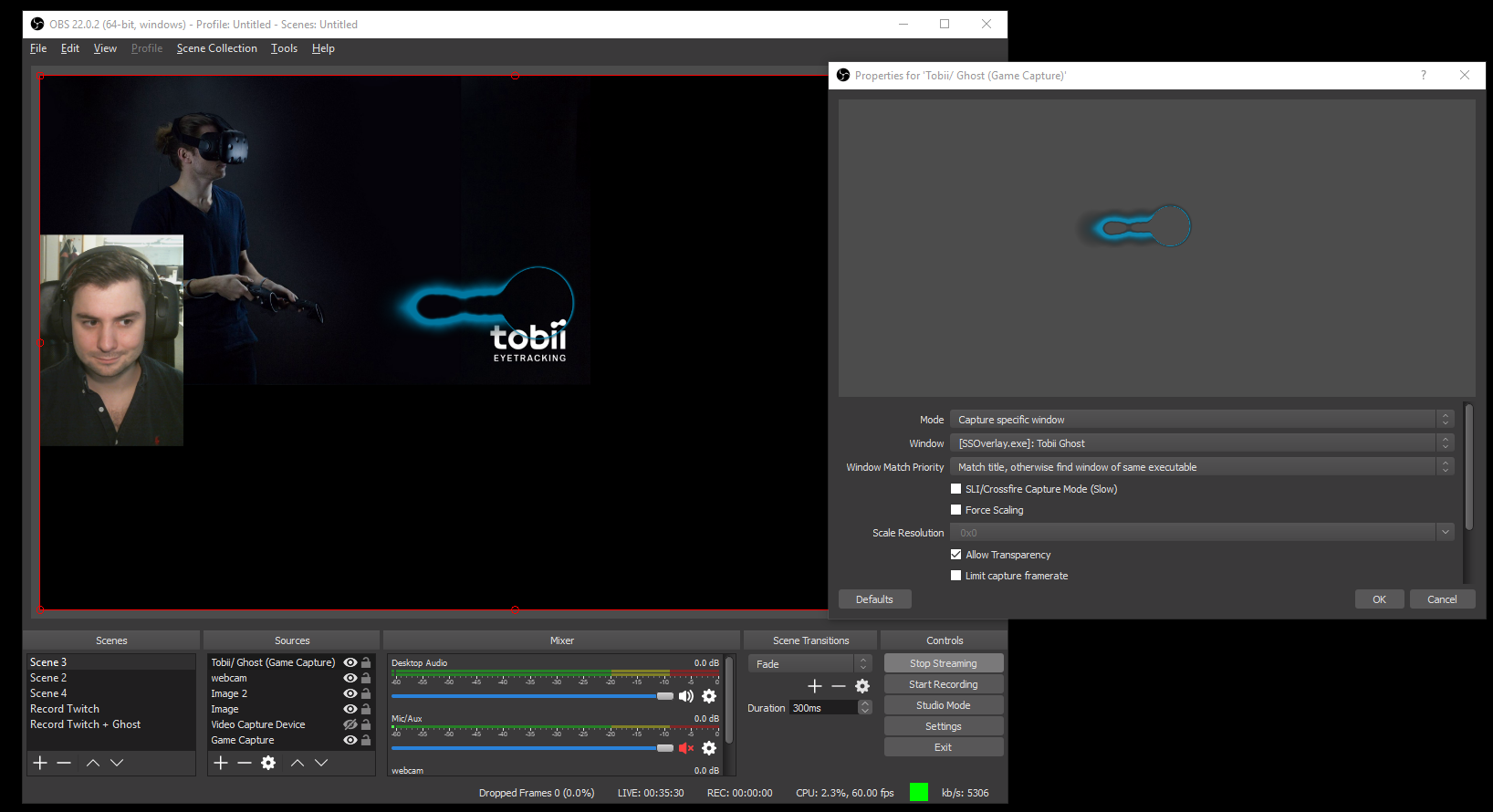This screenshot has height=812, width=1493.
Task: Toggle lock on Image source
Action: pyautogui.click(x=366, y=709)
